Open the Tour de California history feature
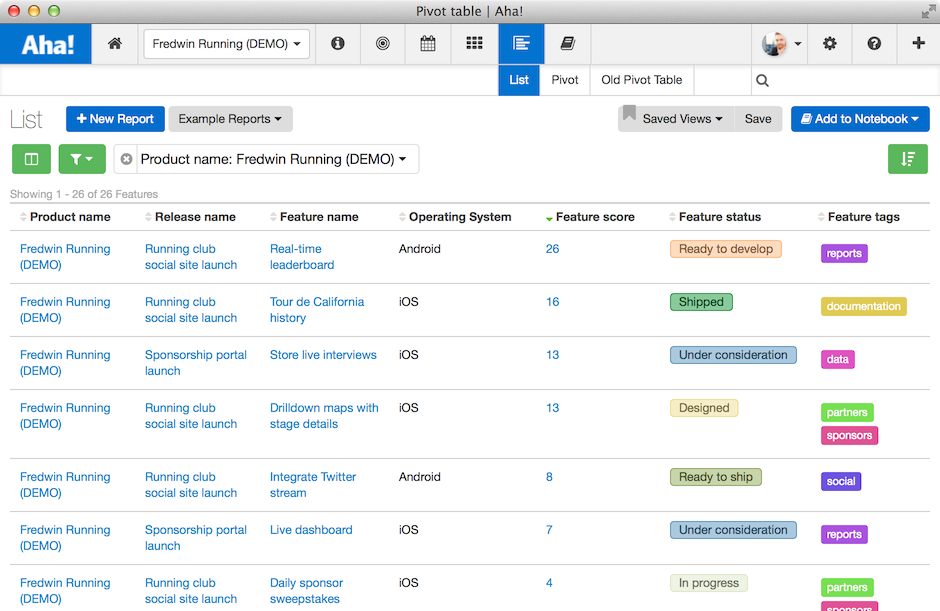940x611 pixels. tap(317, 310)
